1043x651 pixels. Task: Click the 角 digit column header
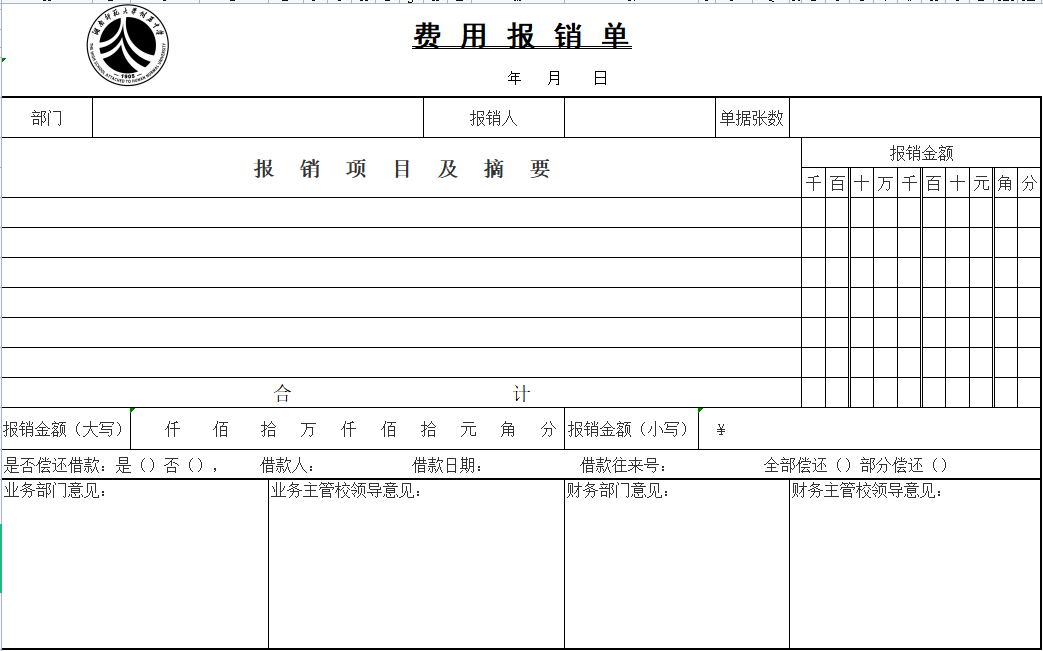click(x=1005, y=184)
